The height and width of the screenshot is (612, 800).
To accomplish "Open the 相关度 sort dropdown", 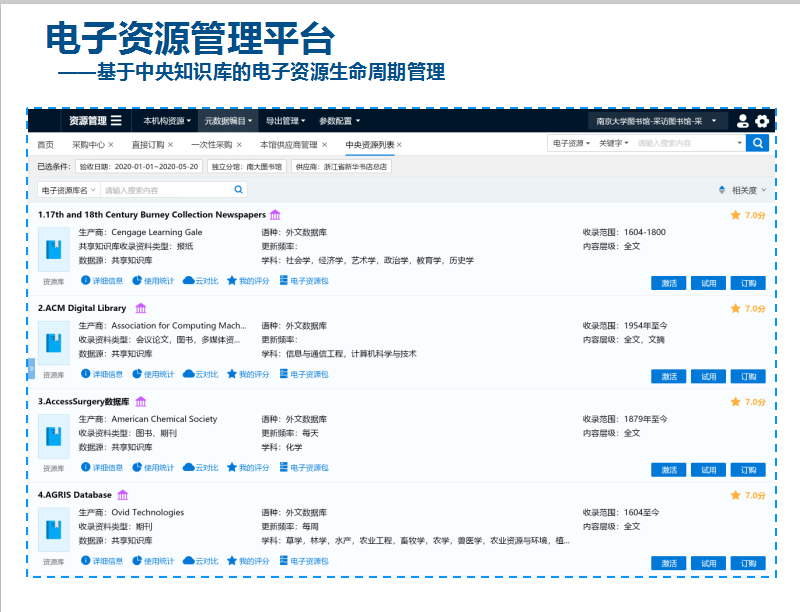I will pyautogui.click(x=749, y=190).
